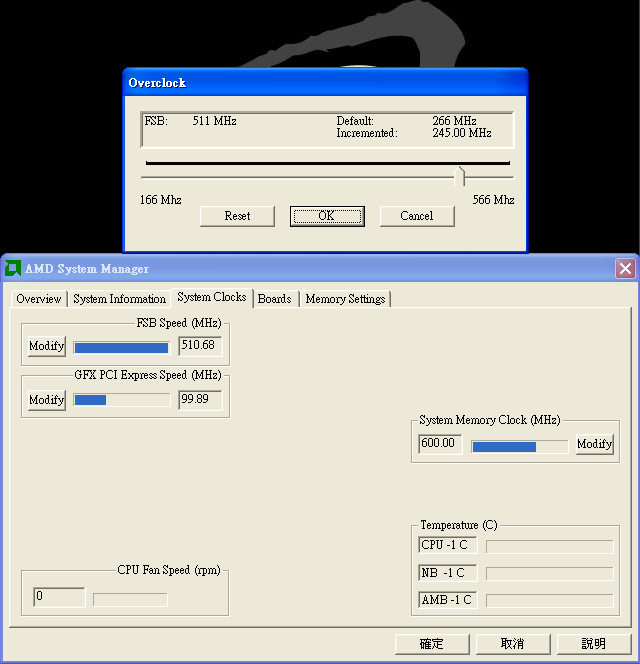Screen dimensions: 640x664
Task: Click the FSB Speed value field 510.68
Action: tap(200, 346)
